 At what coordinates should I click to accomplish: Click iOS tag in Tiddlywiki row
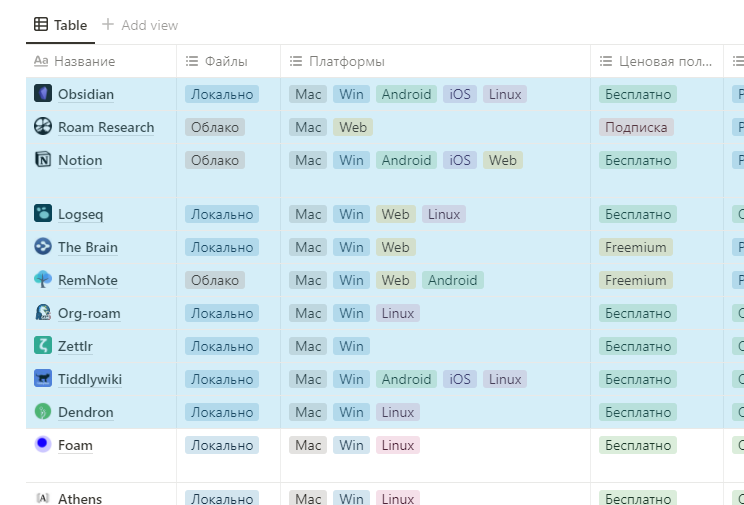click(x=460, y=379)
